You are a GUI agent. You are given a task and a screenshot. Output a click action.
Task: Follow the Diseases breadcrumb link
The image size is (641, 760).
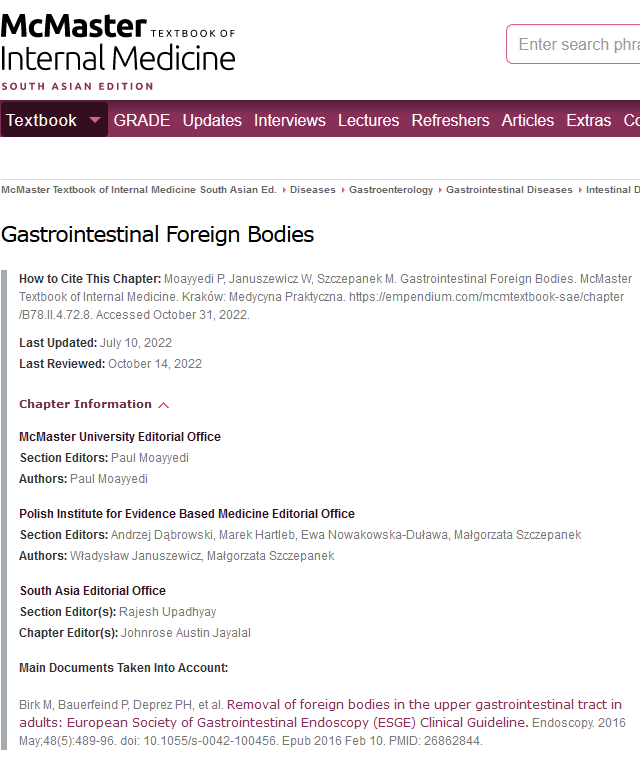click(x=313, y=190)
